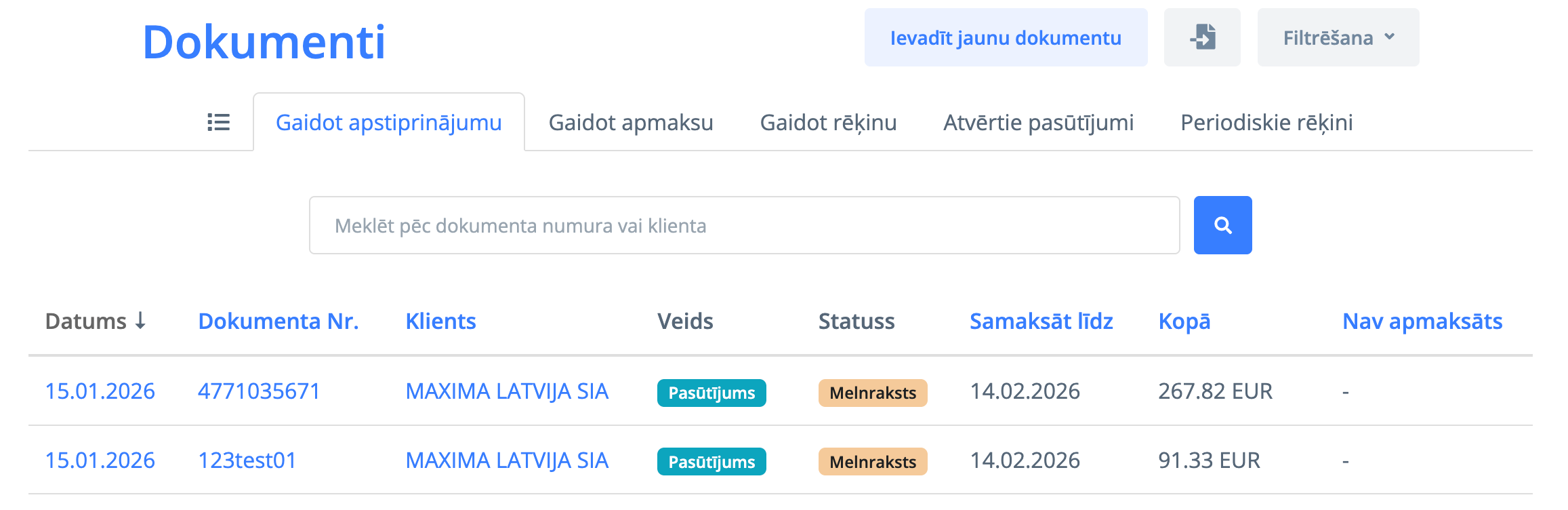This screenshot has width=1568, height=510.
Task: Click Melnraksts status badge in first row
Action: (x=872, y=393)
